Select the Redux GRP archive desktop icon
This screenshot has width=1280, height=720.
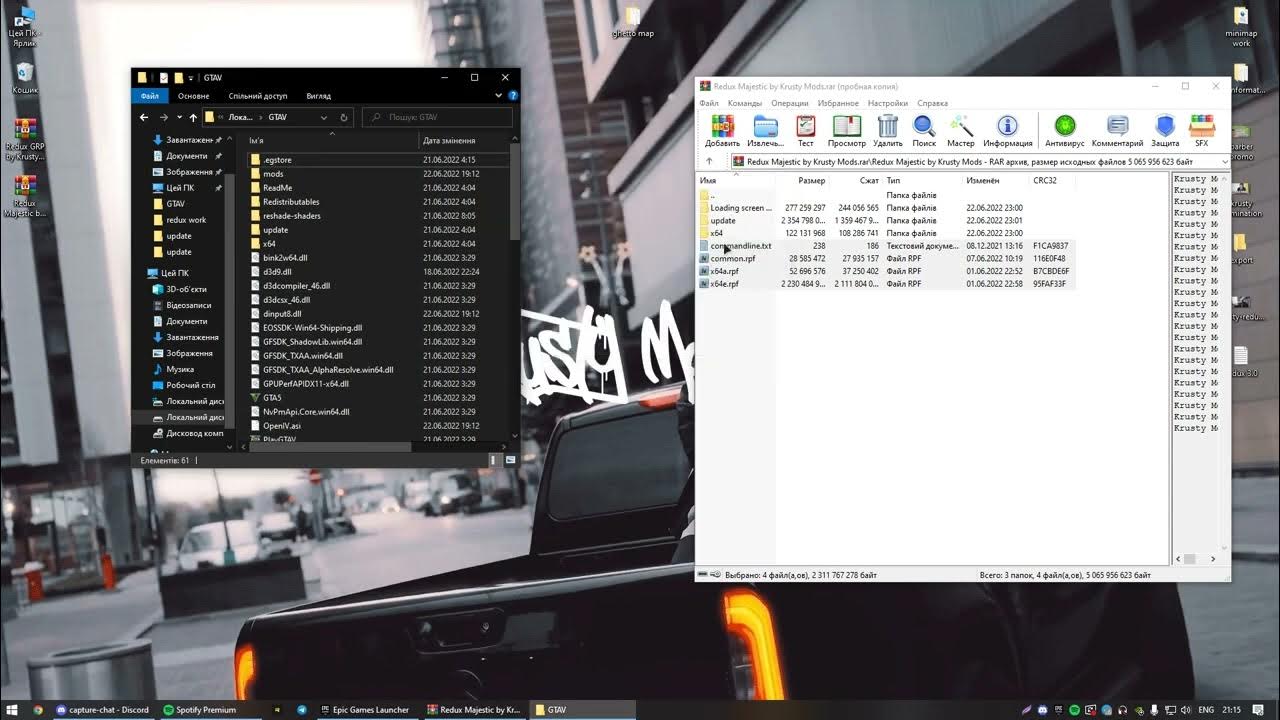tap(26, 140)
